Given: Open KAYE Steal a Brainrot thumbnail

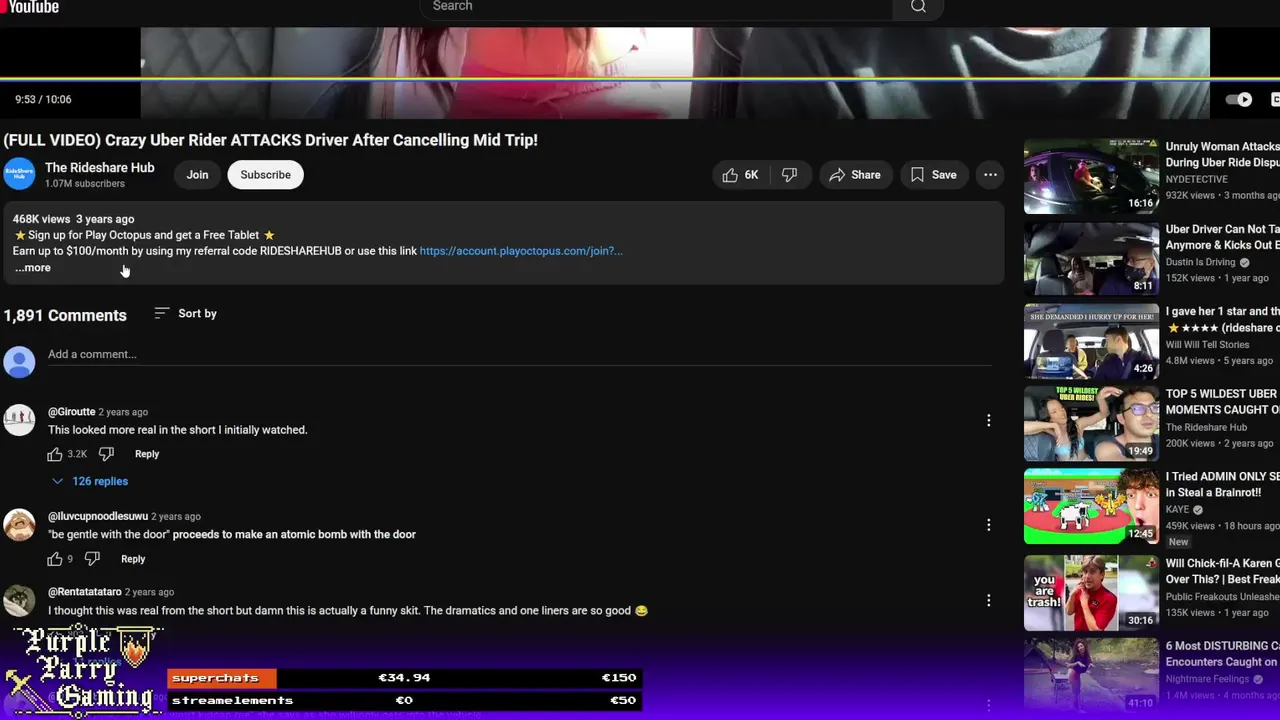Looking at the screenshot, I should tap(1091, 506).
